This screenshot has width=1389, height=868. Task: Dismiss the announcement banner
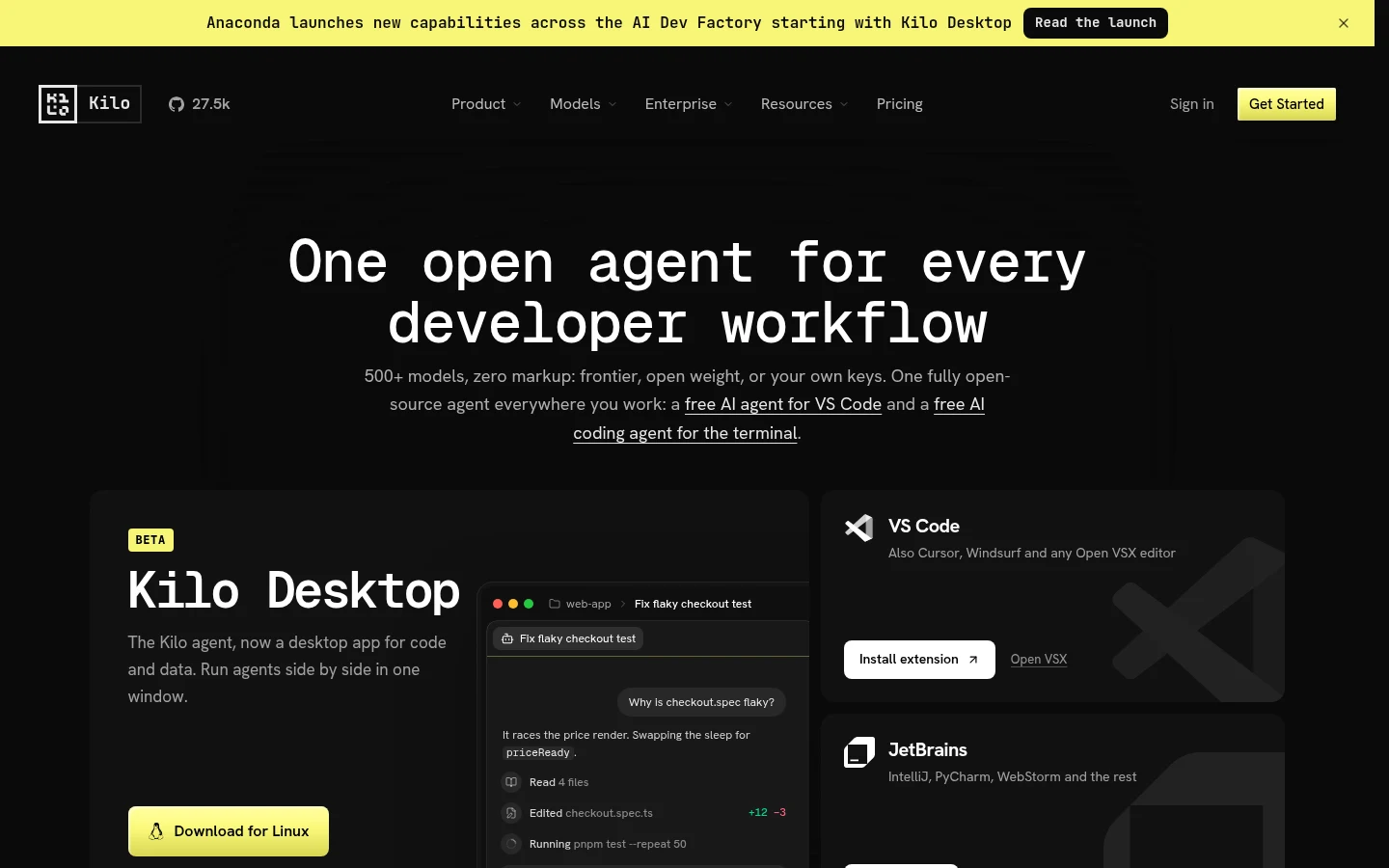(x=1344, y=23)
